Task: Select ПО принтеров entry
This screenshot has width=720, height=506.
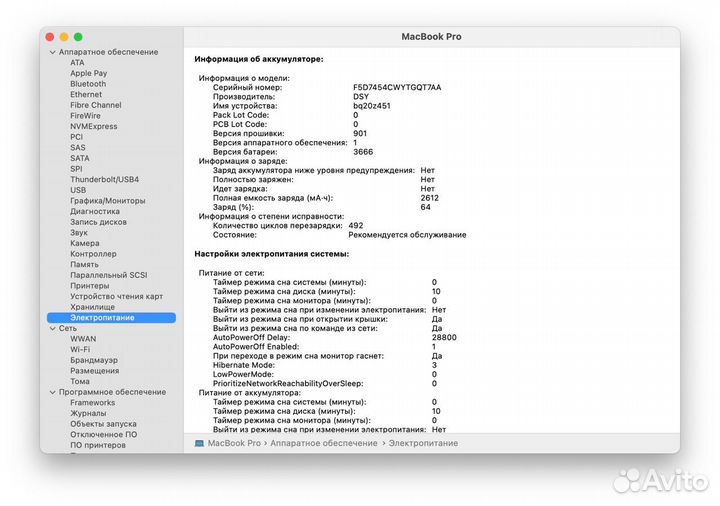Action: coord(97,445)
